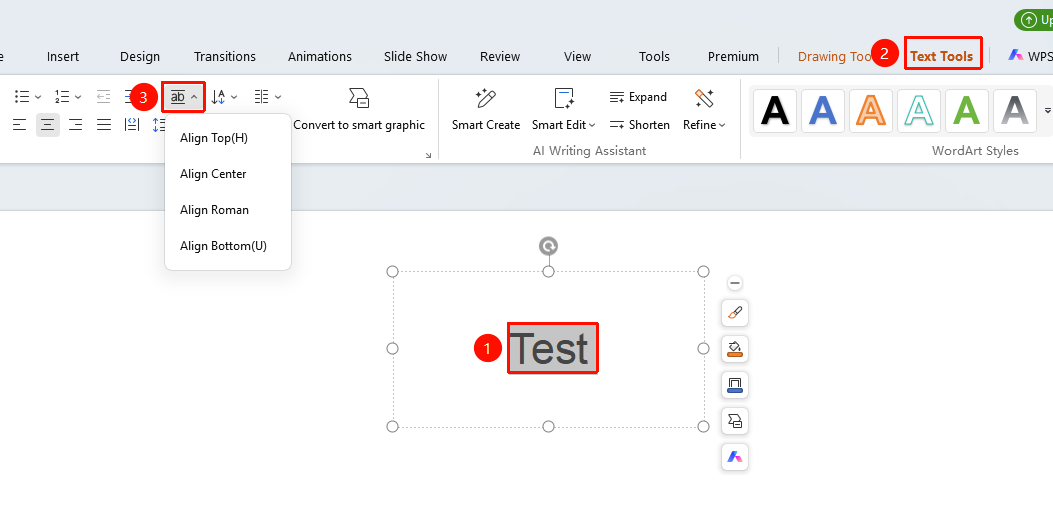Click the bulleted list icon
The width and height of the screenshot is (1053, 519).
(x=22, y=97)
